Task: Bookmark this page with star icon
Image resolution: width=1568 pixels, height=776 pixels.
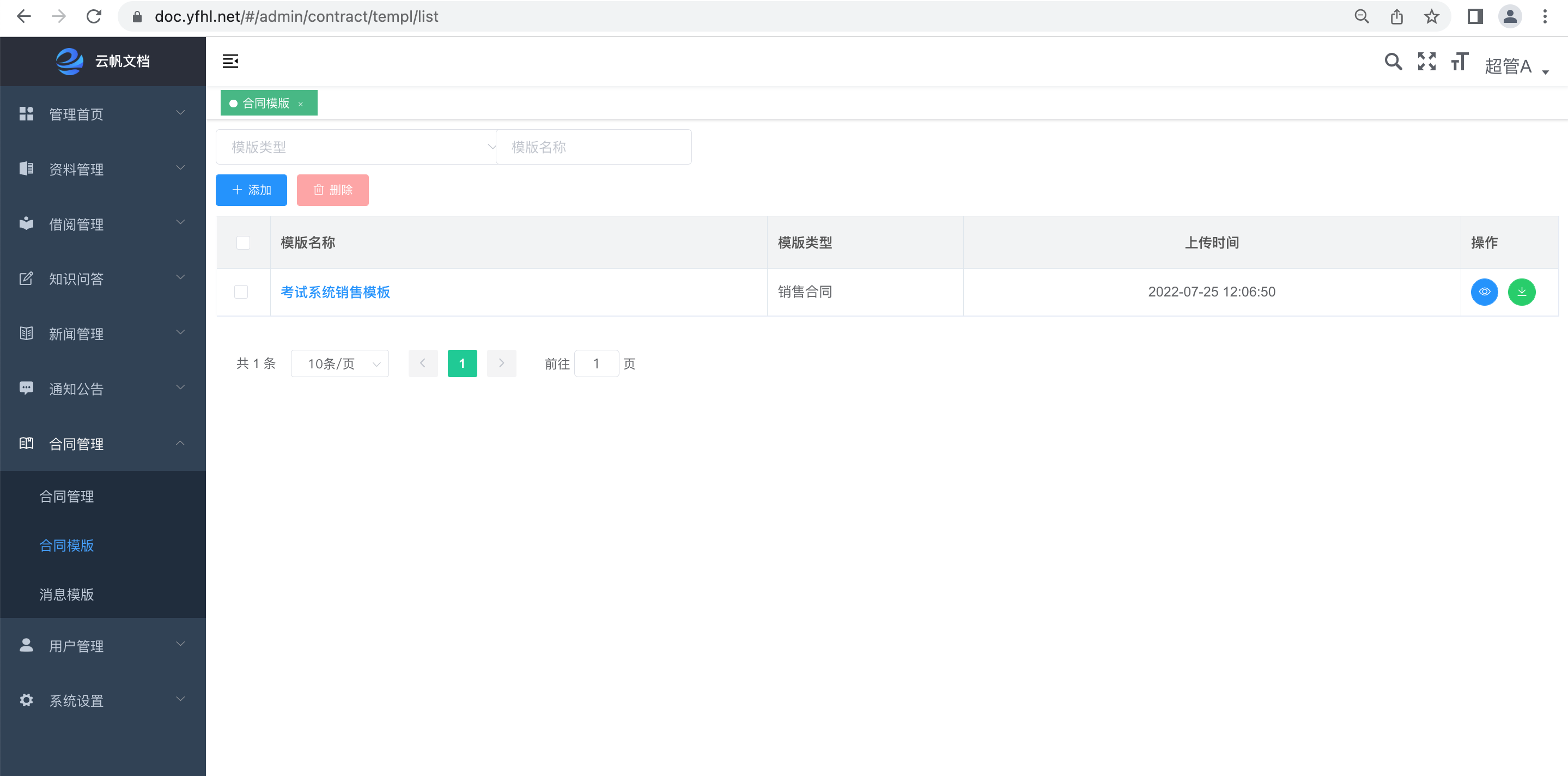Action: tap(1432, 16)
